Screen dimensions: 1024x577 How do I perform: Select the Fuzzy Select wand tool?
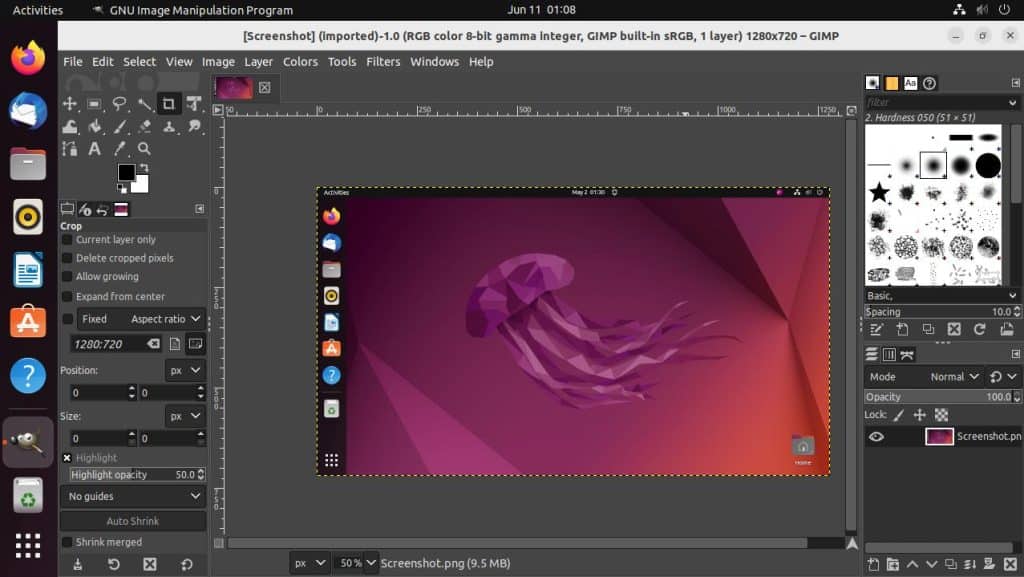144,104
